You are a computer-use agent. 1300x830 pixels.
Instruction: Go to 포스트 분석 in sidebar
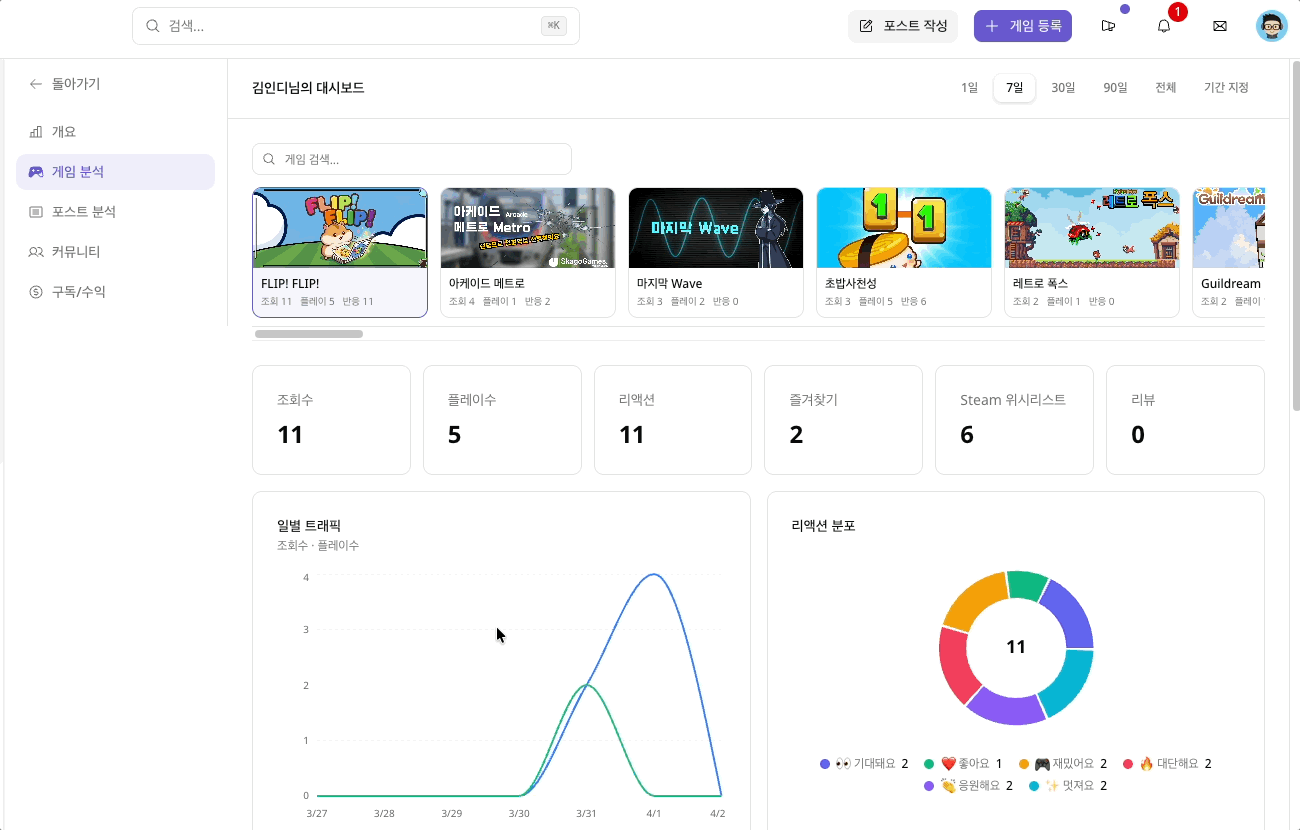coord(83,212)
